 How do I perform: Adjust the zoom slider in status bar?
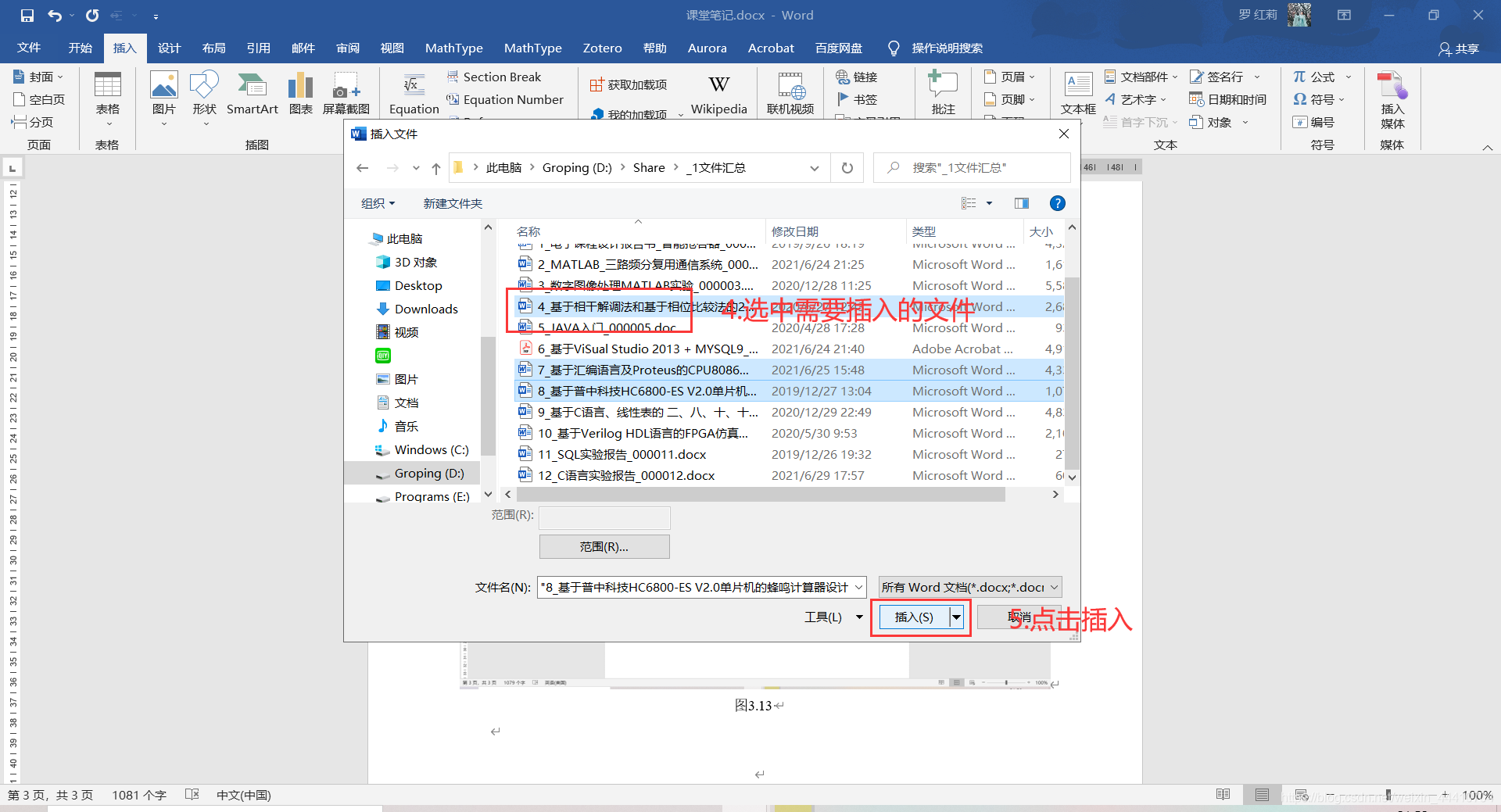click(x=1388, y=795)
